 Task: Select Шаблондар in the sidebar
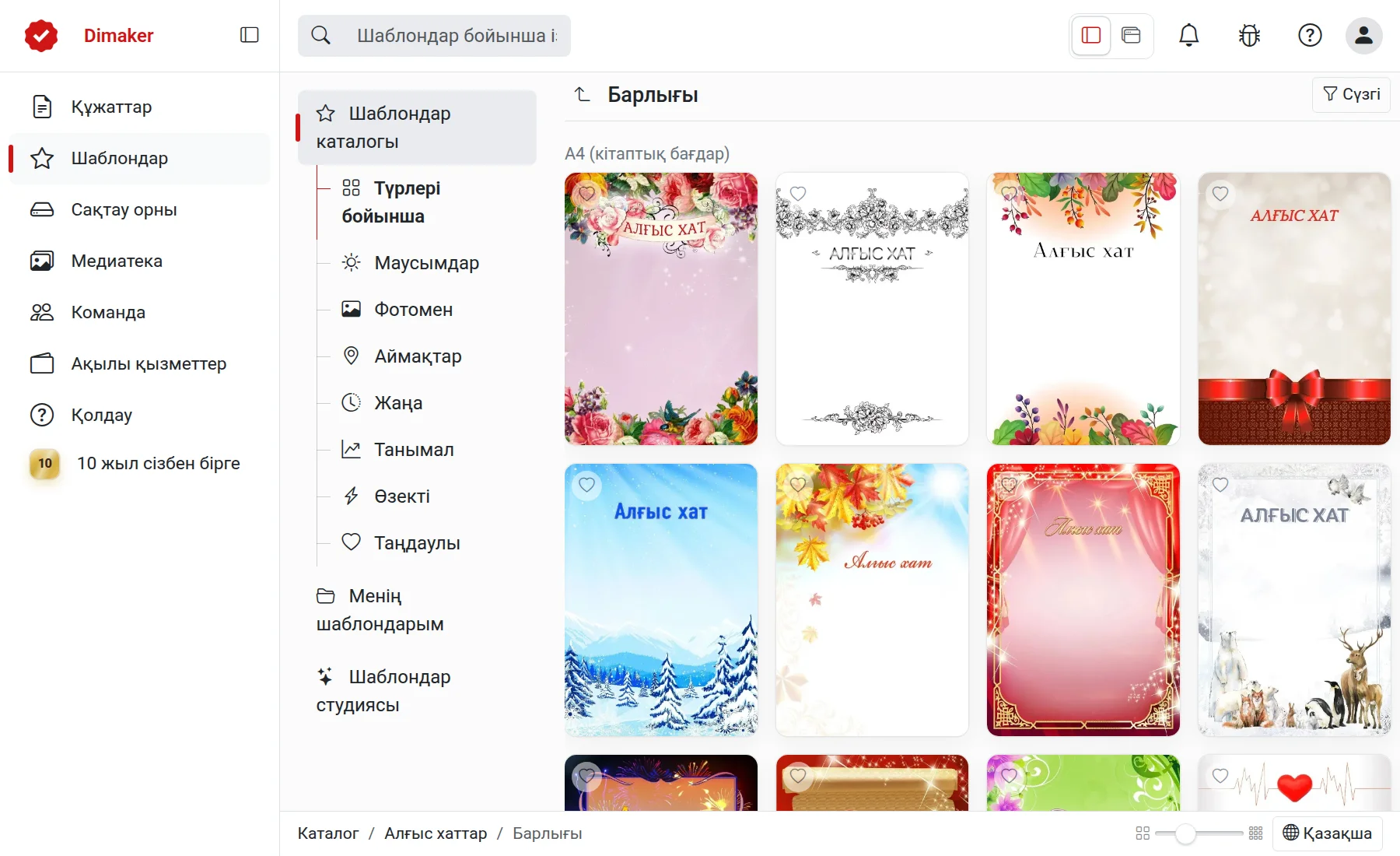pos(140,158)
